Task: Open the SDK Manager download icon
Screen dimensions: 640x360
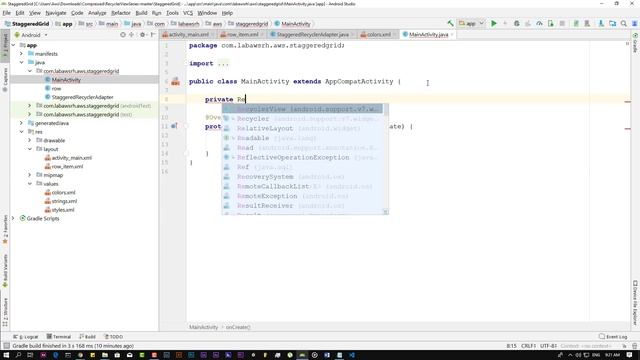Action: tap(601, 24)
